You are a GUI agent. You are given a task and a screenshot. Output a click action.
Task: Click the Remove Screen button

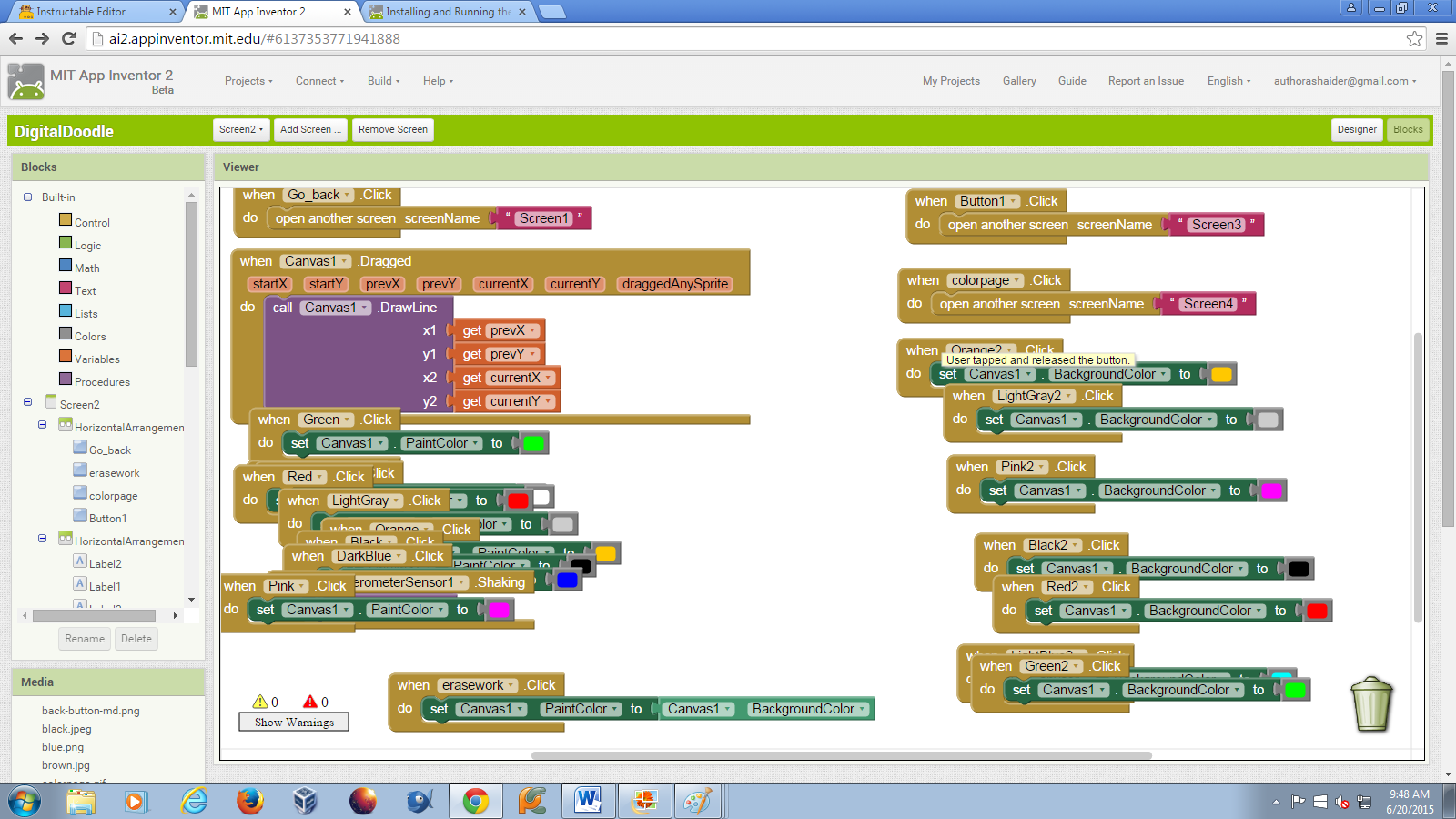pos(393,130)
